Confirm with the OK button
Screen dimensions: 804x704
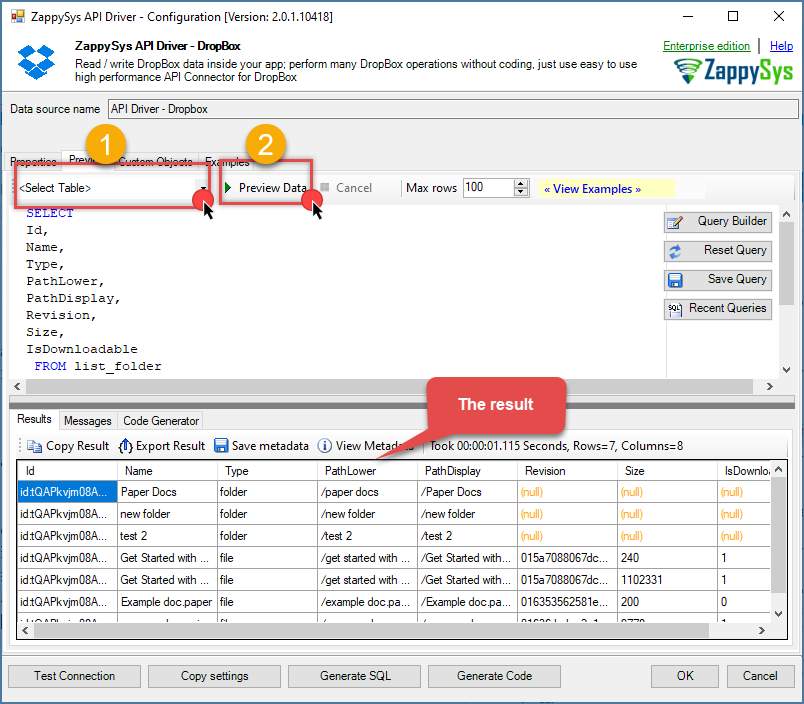tap(685, 676)
